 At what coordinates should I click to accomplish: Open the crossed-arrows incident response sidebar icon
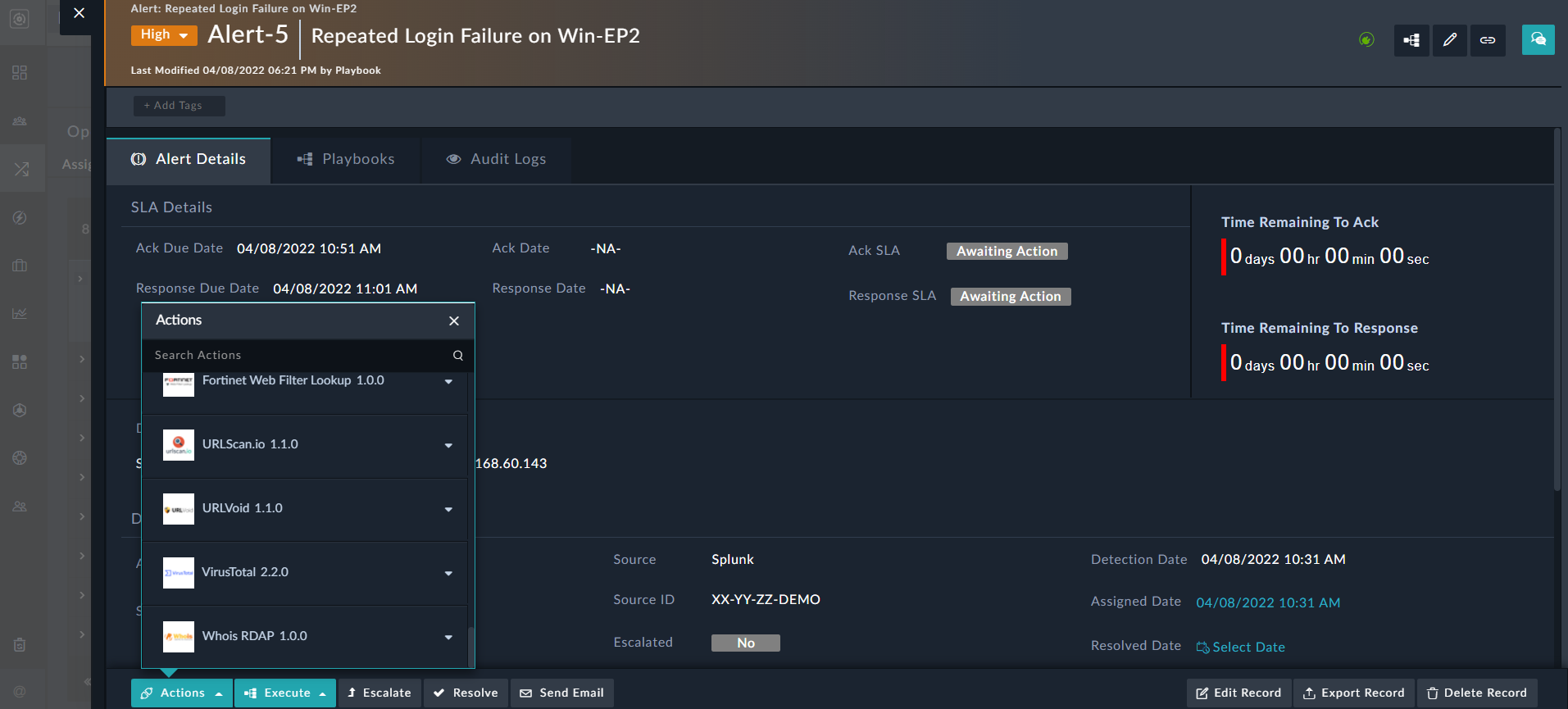[x=21, y=169]
